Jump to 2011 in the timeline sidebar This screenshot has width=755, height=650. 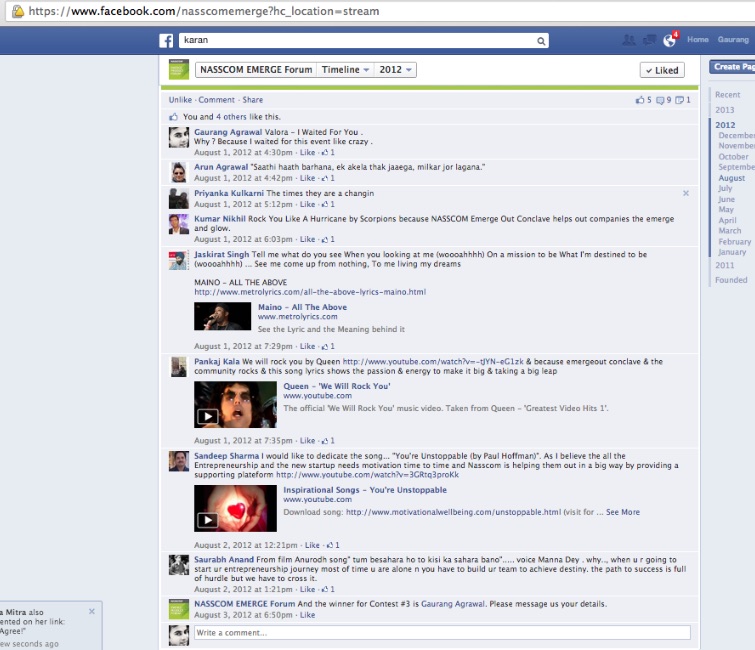point(725,265)
